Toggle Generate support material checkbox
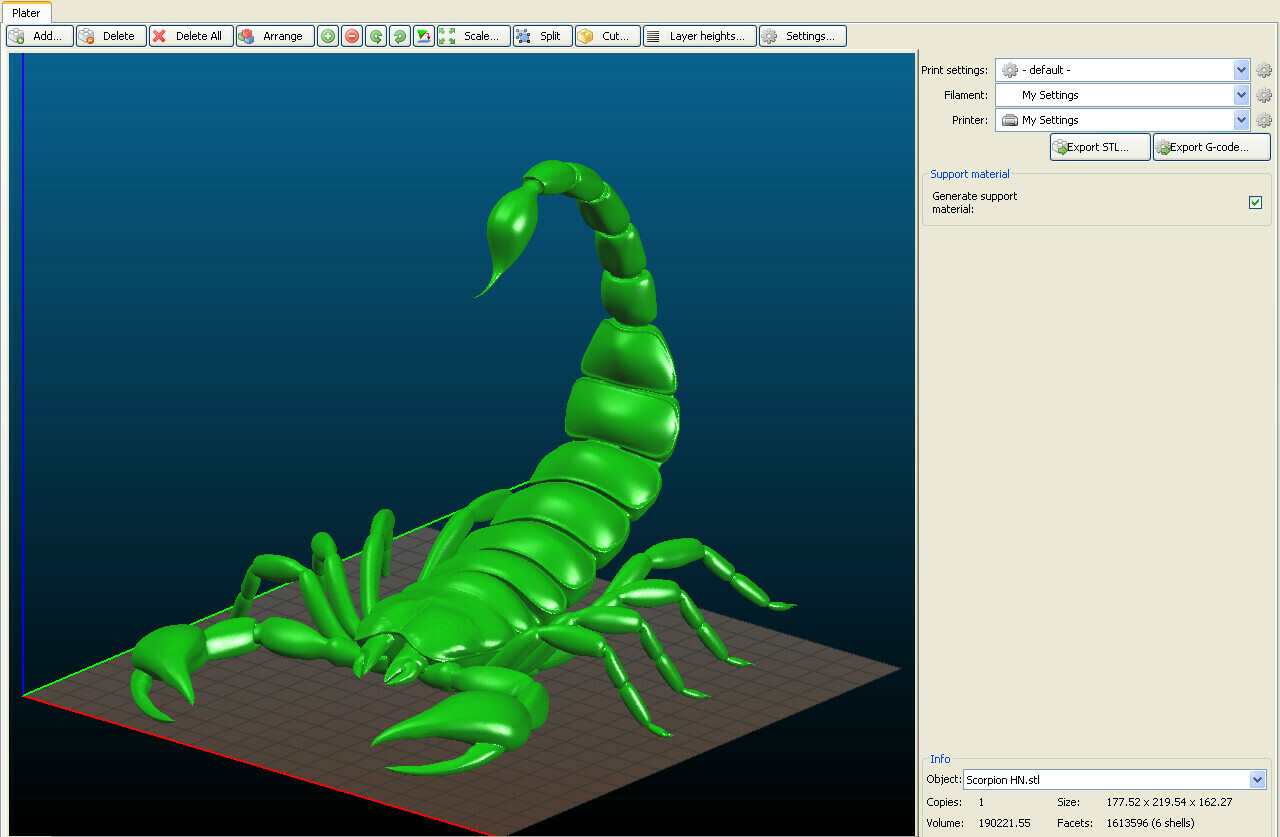The image size is (1280, 837). (x=1255, y=203)
